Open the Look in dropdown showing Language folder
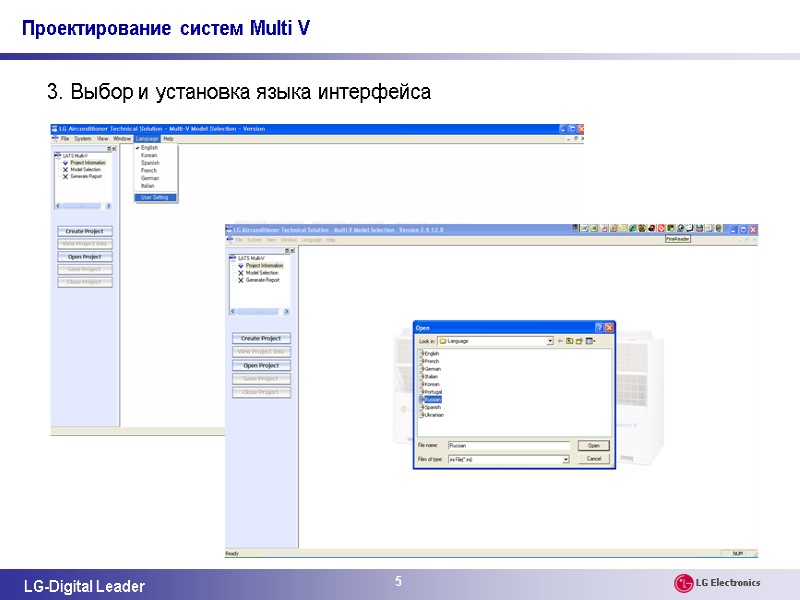 click(x=549, y=340)
